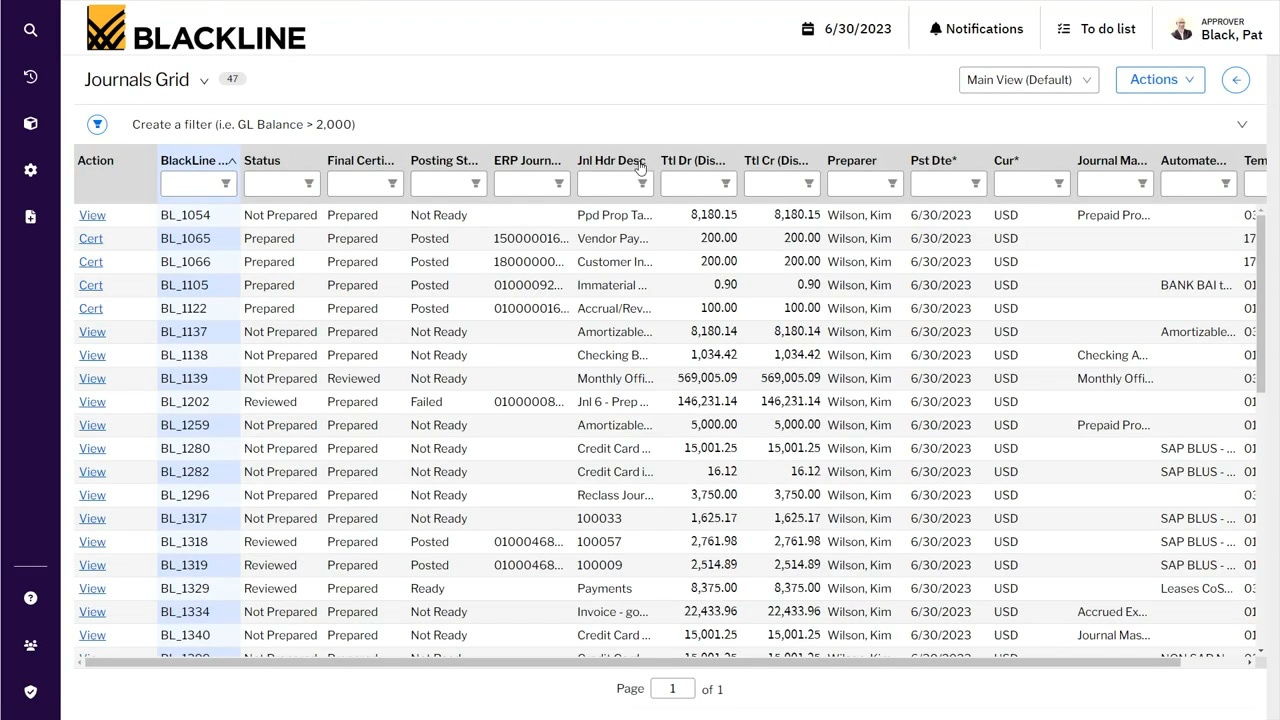Screen dimensions: 1280x720
Task: Open Notifications in the top bar
Action: [976, 29]
